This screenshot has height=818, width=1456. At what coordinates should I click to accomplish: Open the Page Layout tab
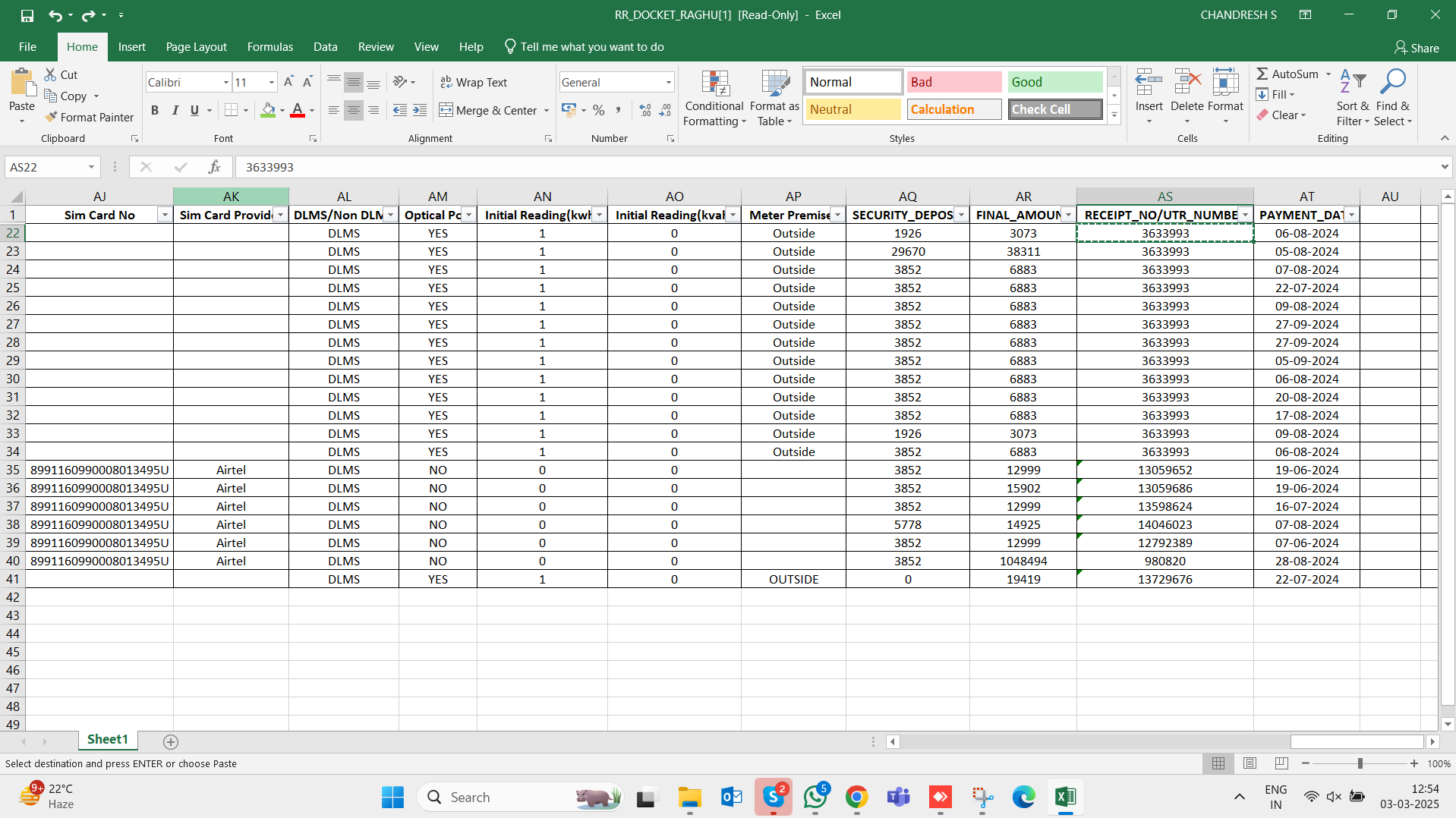point(196,47)
